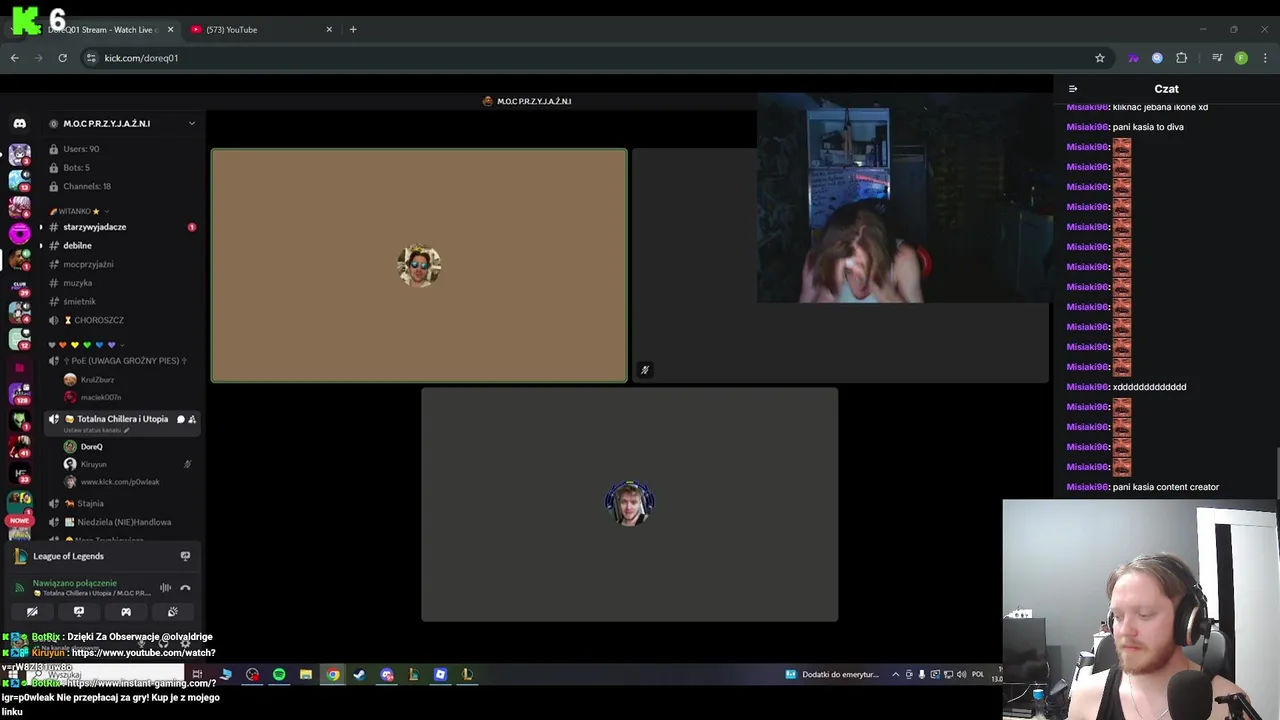1280x720 pixels.
Task: Click the gray voice participant tile with blond avatar
Action: pos(629,505)
